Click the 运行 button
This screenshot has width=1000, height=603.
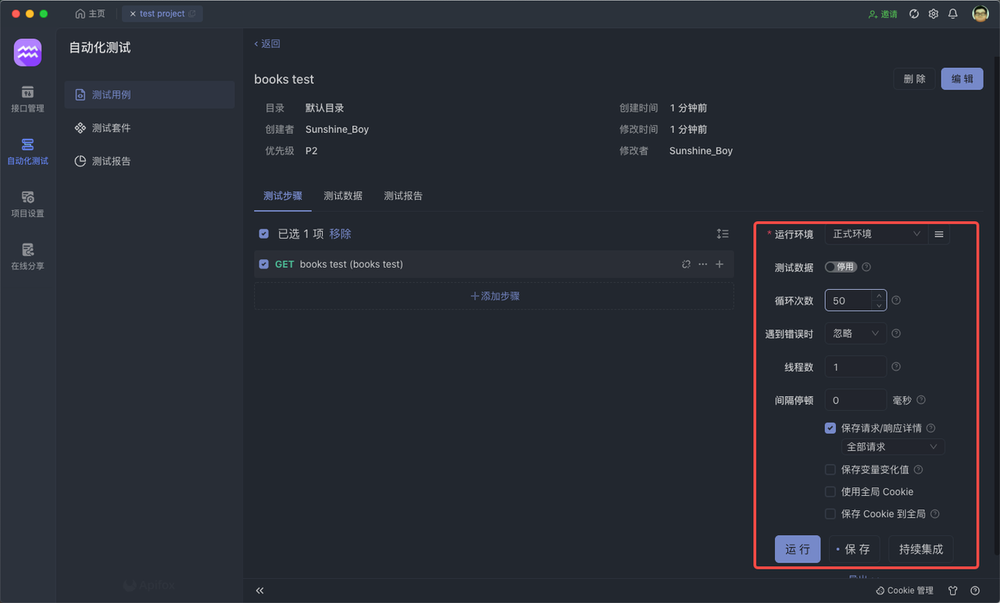[x=797, y=549]
